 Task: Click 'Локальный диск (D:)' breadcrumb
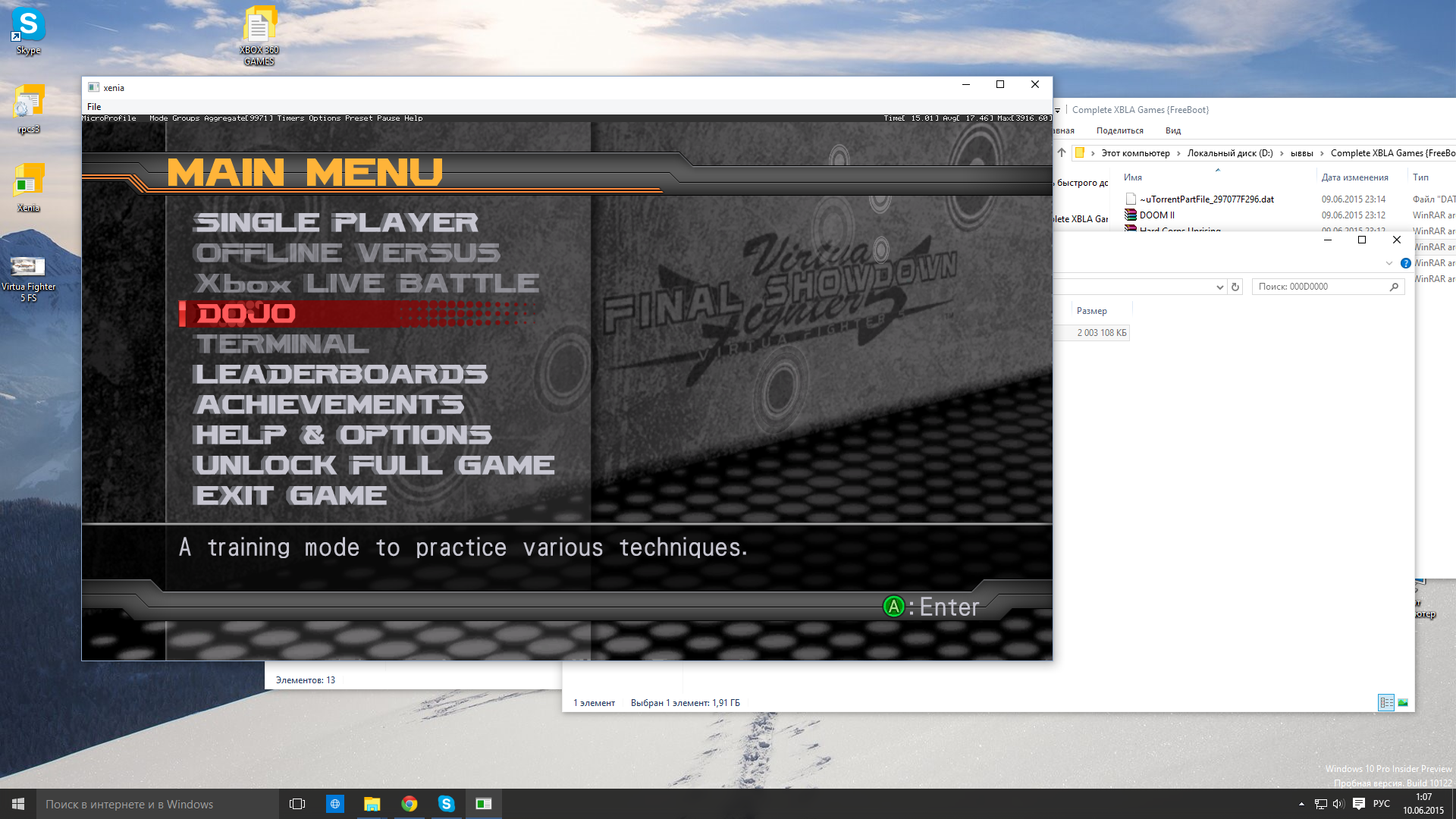(x=1230, y=153)
